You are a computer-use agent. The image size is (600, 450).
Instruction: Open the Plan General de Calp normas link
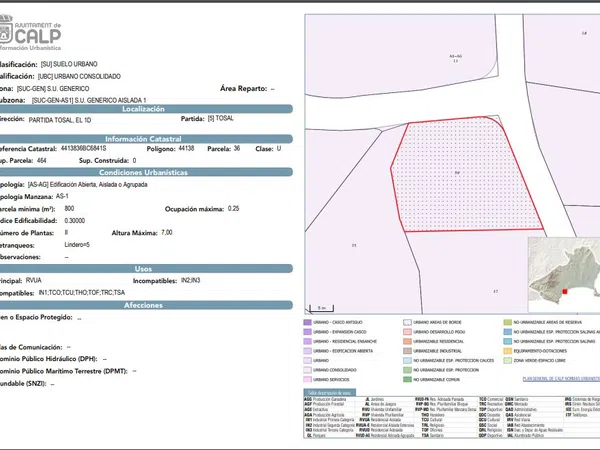point(560,380)
